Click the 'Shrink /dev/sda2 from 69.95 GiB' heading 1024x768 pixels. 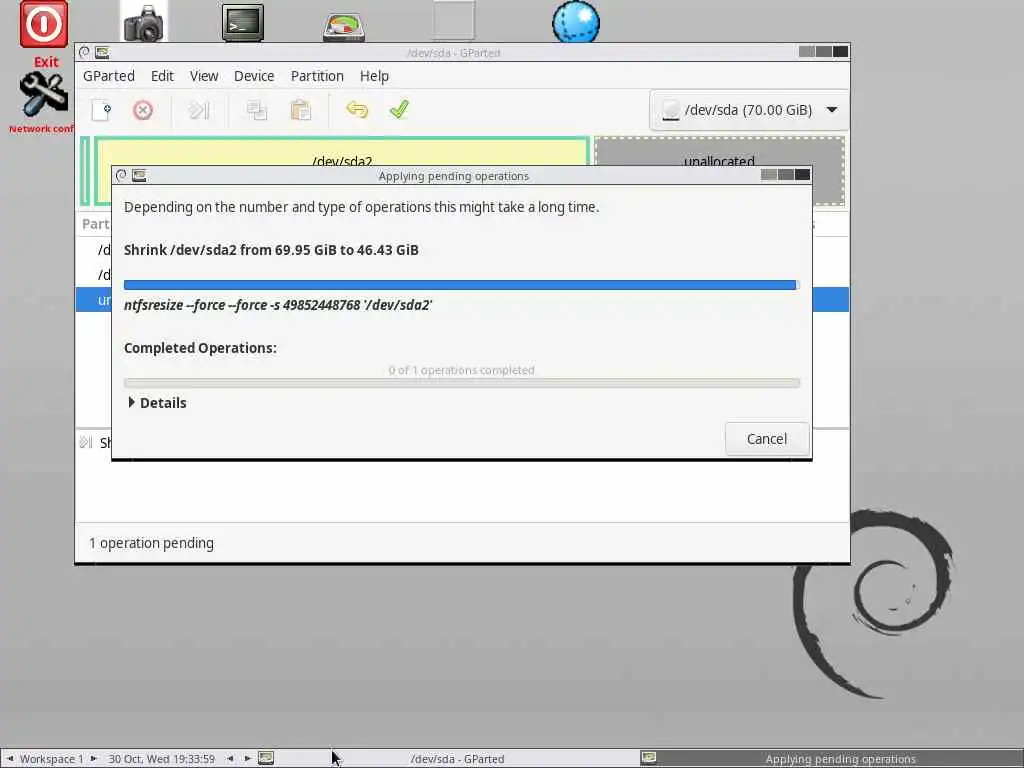[x=271, y=250]
